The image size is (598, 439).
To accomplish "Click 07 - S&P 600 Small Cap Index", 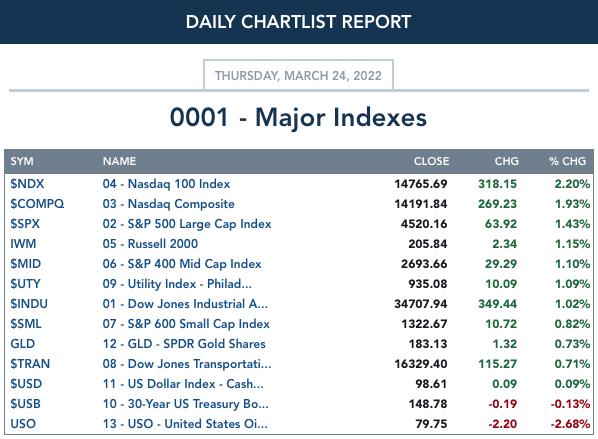I will tap(186, 324).
